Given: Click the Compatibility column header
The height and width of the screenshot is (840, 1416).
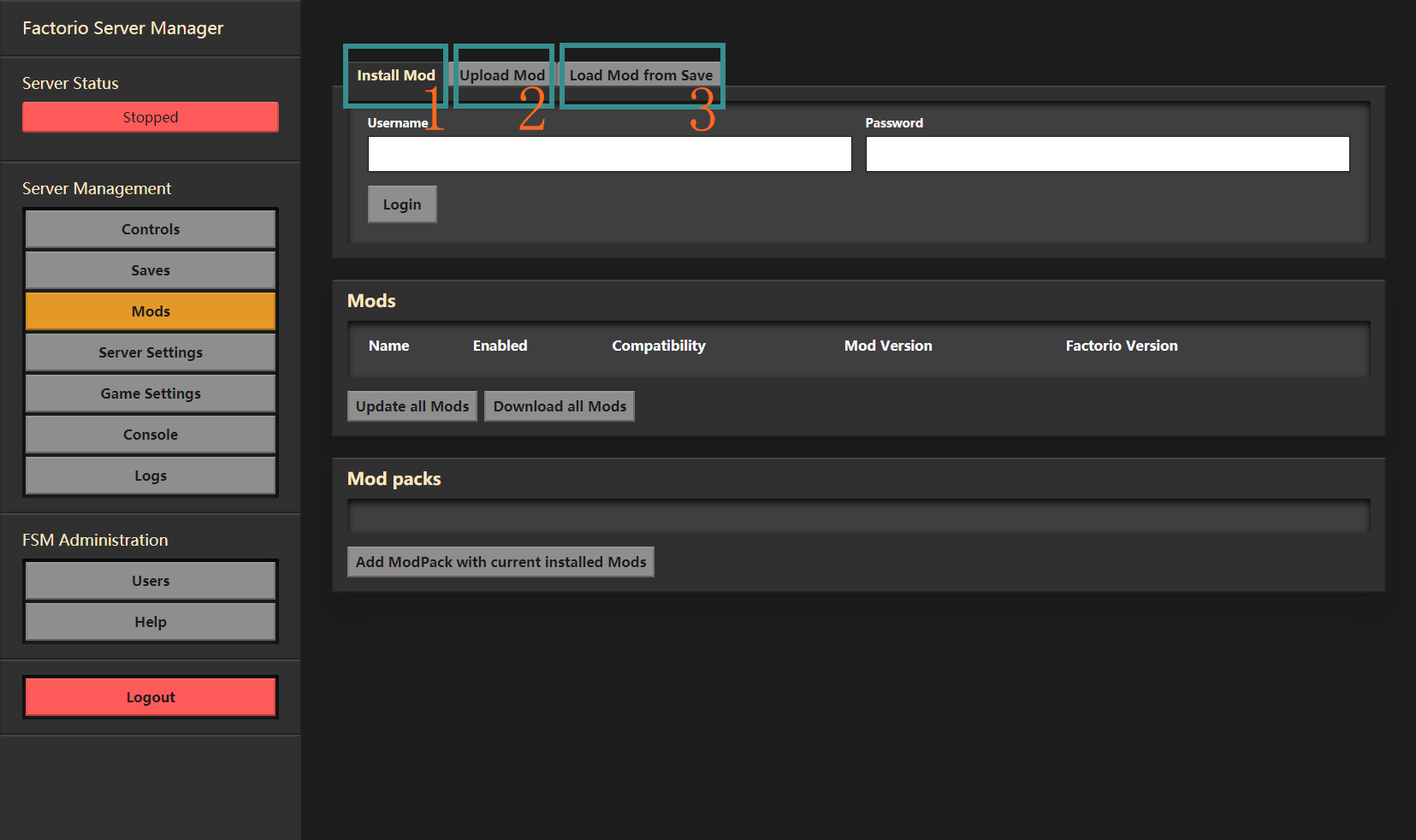Looking at the screenshot, I should 659,346.
